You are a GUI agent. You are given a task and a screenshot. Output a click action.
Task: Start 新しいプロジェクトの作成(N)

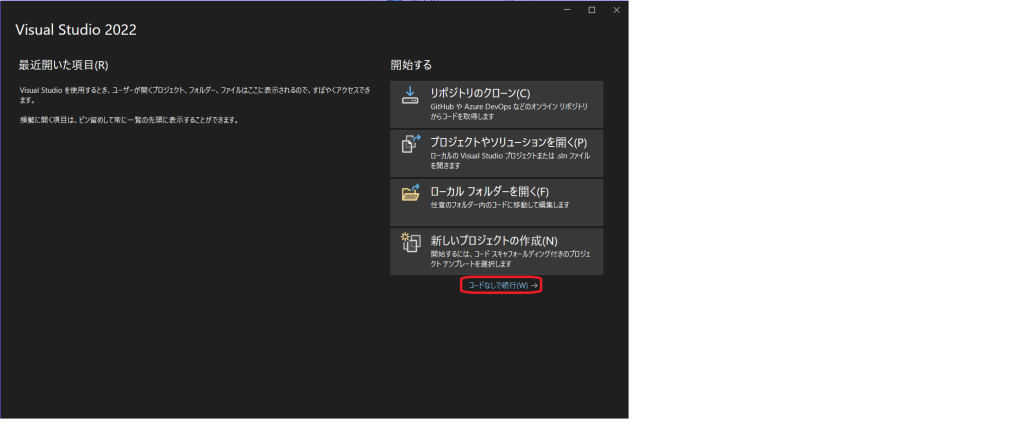(x=493, y=240)
